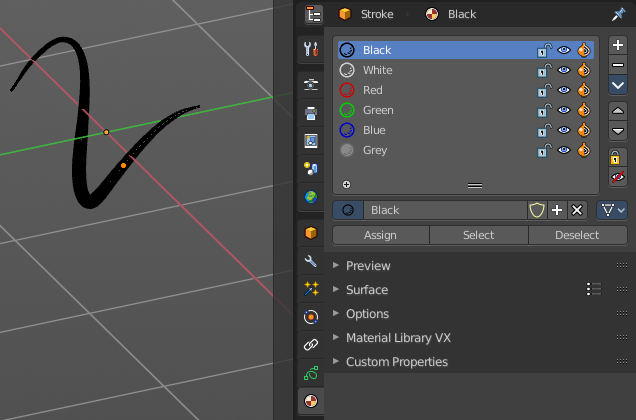Open the View Layer properties tab
The height and width of the screenshot is (420, 636).
[x=311, y=141]
